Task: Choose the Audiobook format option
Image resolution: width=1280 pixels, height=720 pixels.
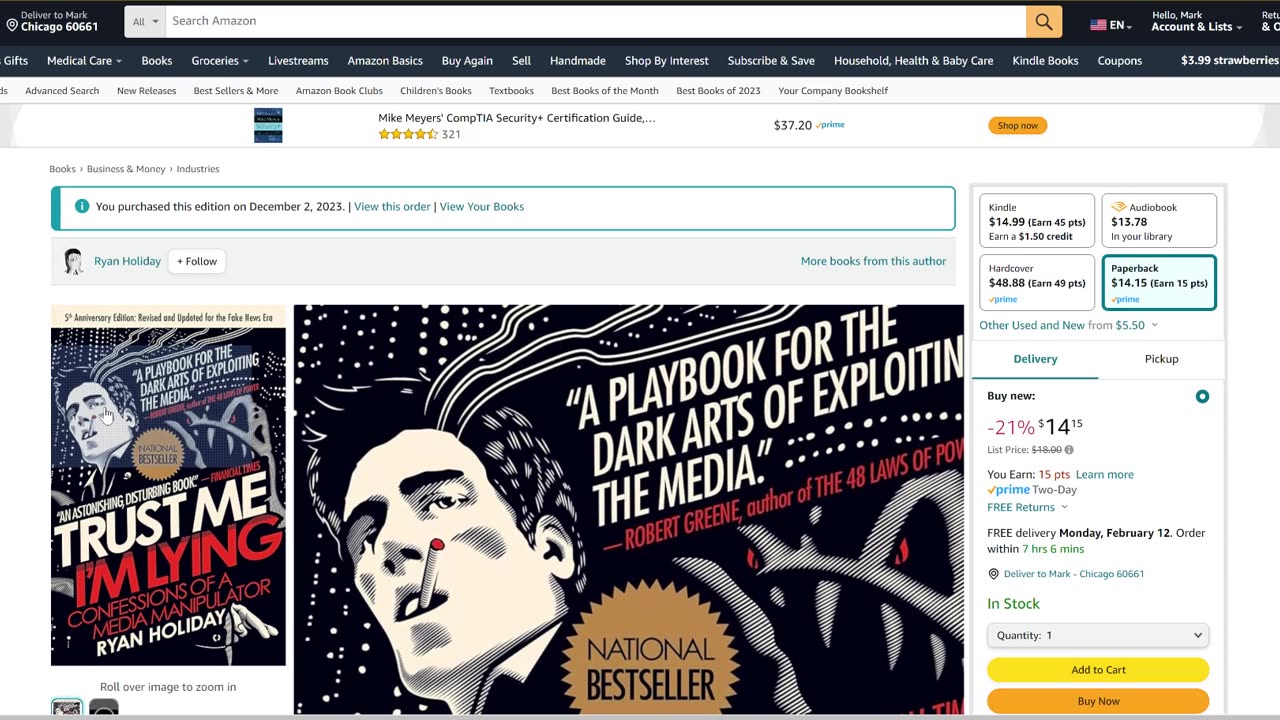Action: (1159, 221)
